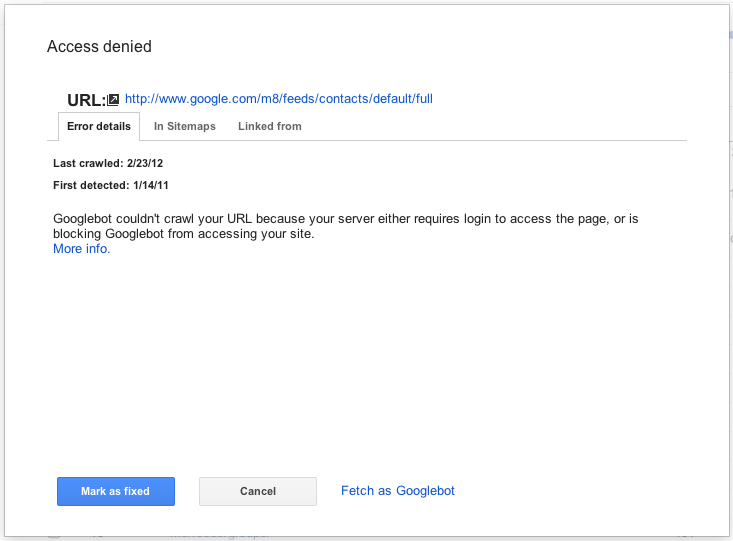Screen dimensions: 733x541
Task: Cancel the Access denied dialog
Action: coord(257,491)
